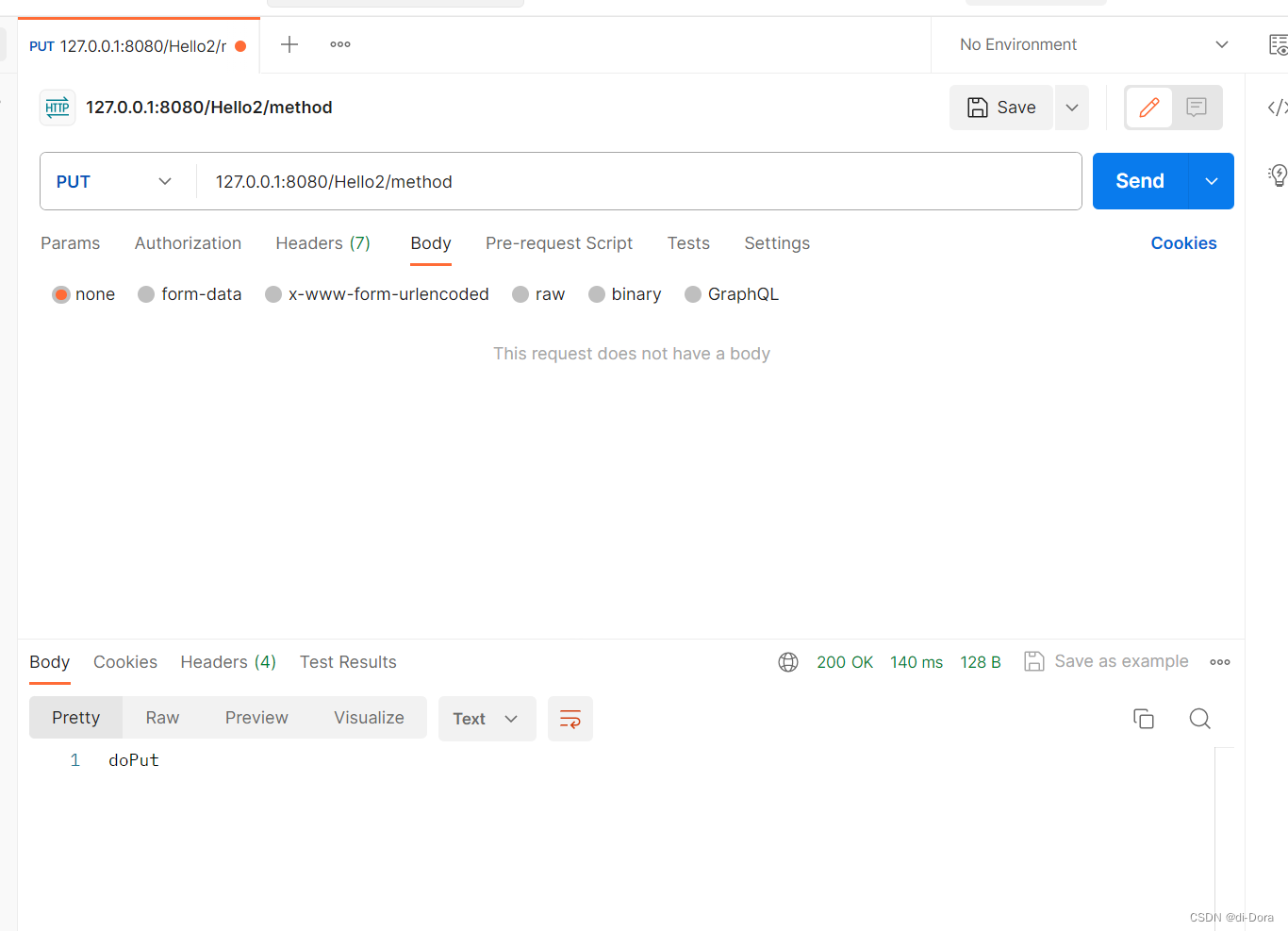Image resolution: width=1288 pixels, height=931 pixels.
Task: Switch to request Headers (7) tab
Action: tap(322, 243)
